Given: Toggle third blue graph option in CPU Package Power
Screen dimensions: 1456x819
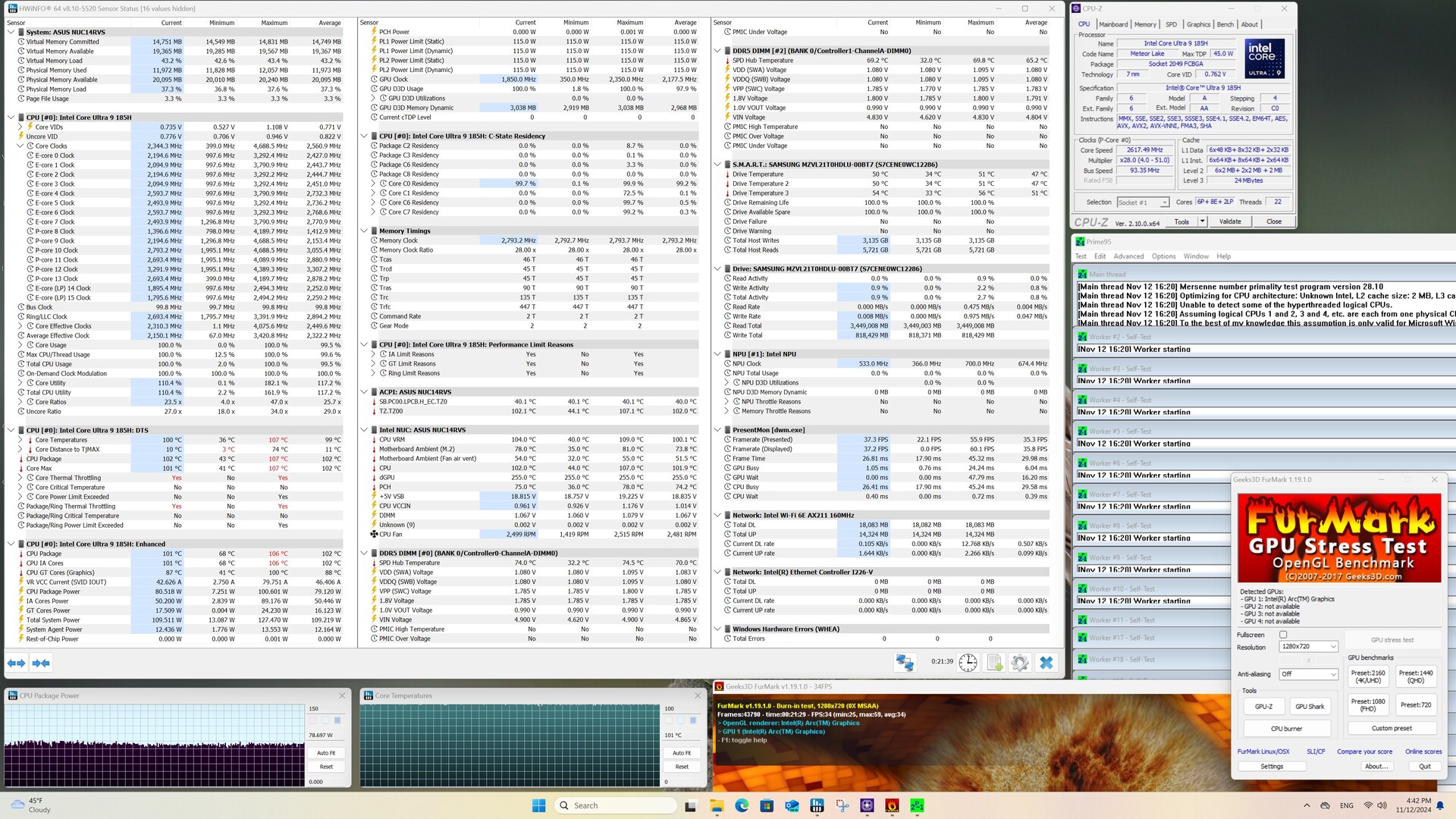Looking at the screenshot, I should point(337,720).
